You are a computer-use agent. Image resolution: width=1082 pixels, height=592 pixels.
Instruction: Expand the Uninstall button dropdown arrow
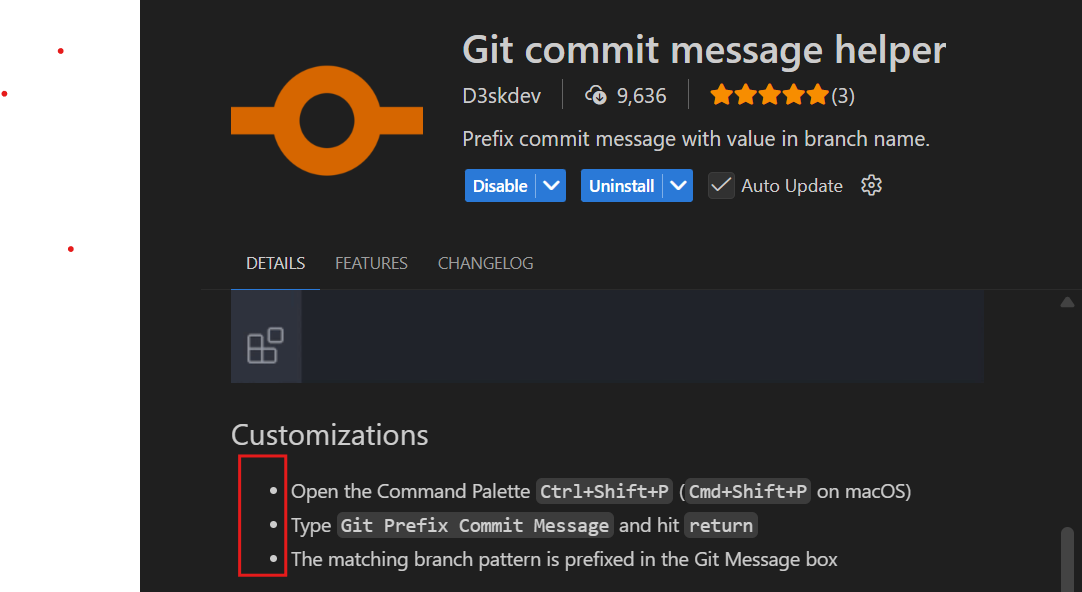pos(678,186)
